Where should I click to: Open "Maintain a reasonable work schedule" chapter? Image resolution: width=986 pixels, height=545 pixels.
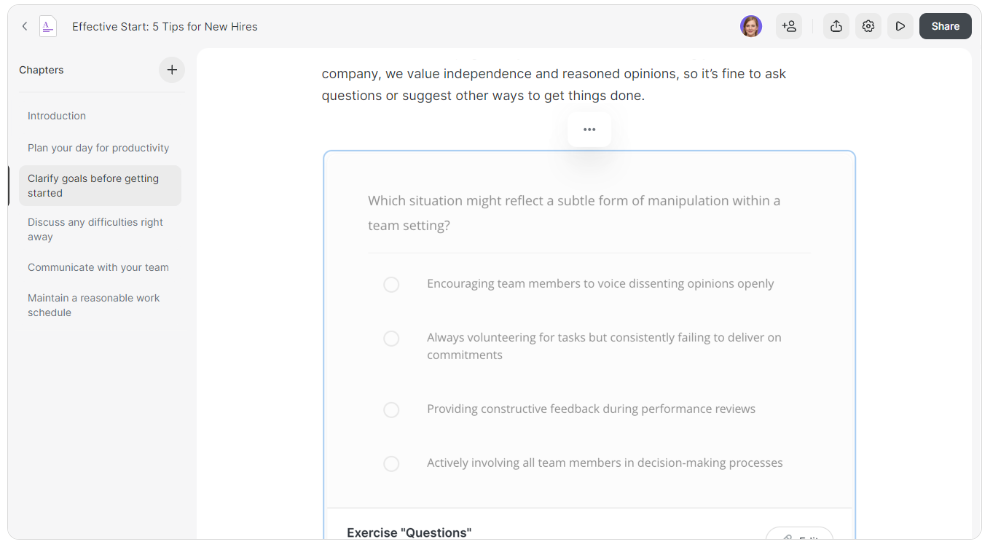[x=93, y=305]
